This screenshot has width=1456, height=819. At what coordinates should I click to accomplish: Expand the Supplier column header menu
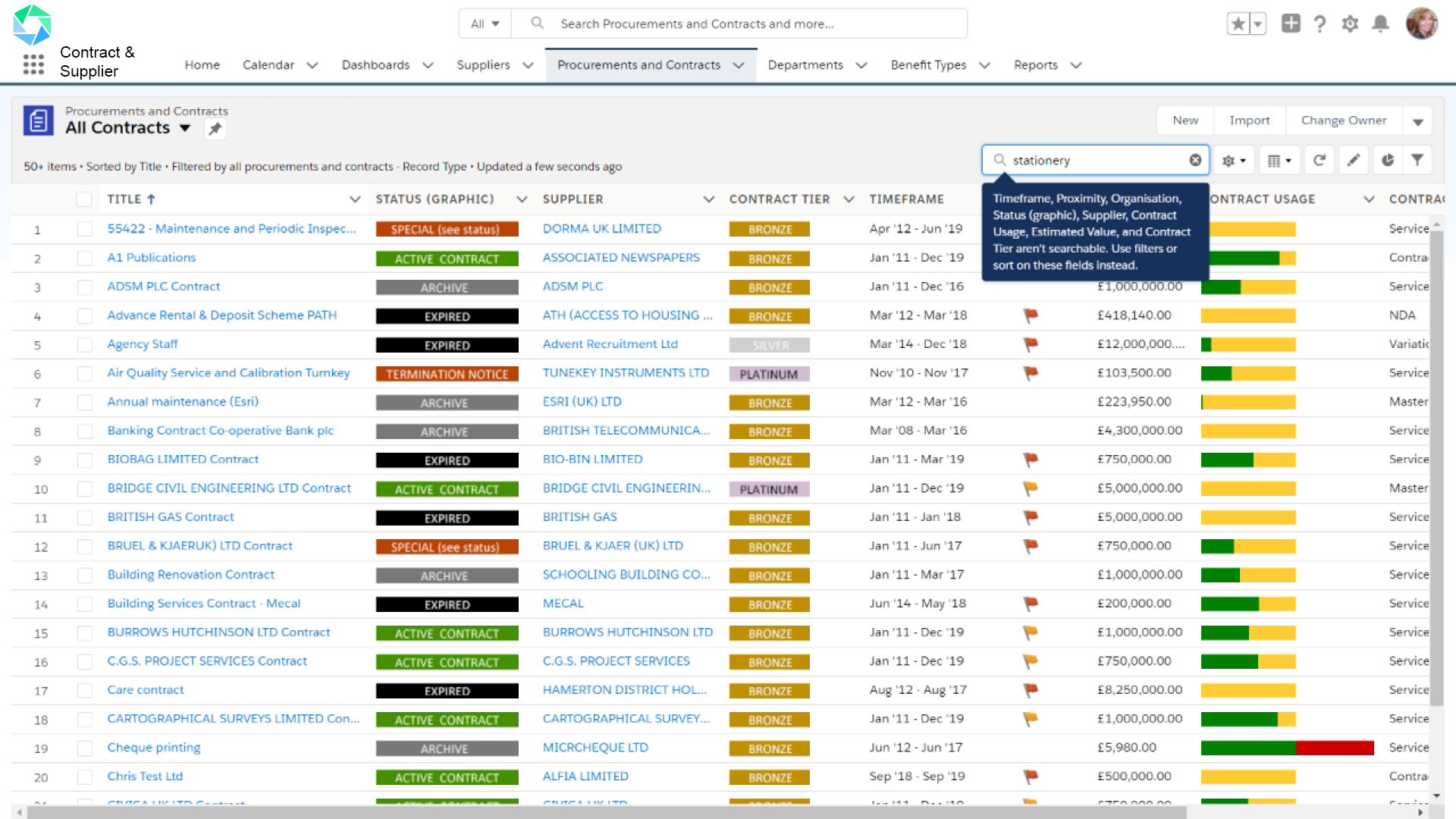709,199
